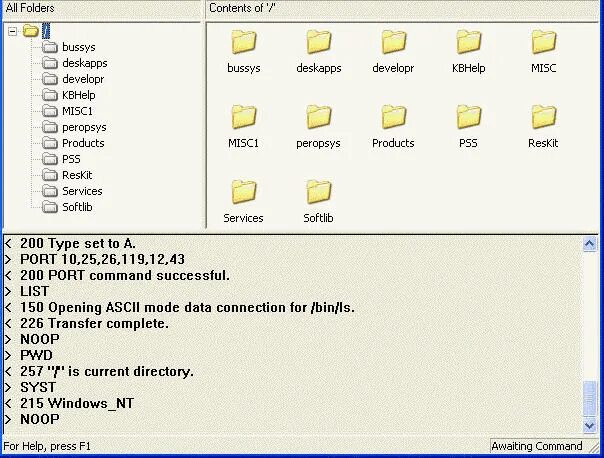
Task: Select peropsys in the All Folders tree
Action: pyautogui.click(x=84, y=127)
